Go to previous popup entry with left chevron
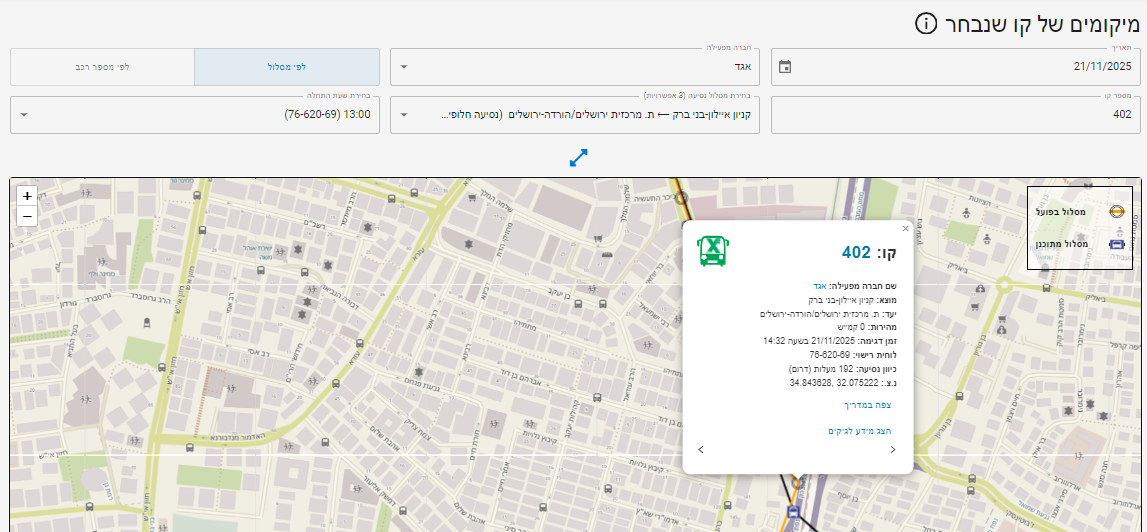 [701, 450]
